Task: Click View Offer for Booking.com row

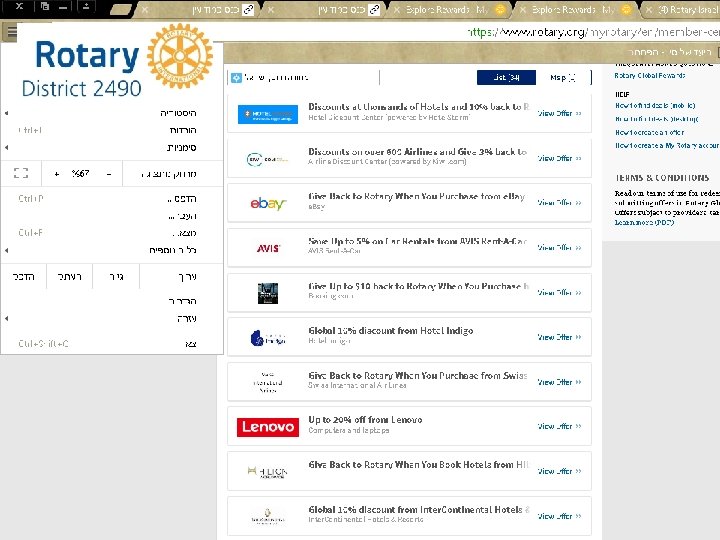Action: 559,292
